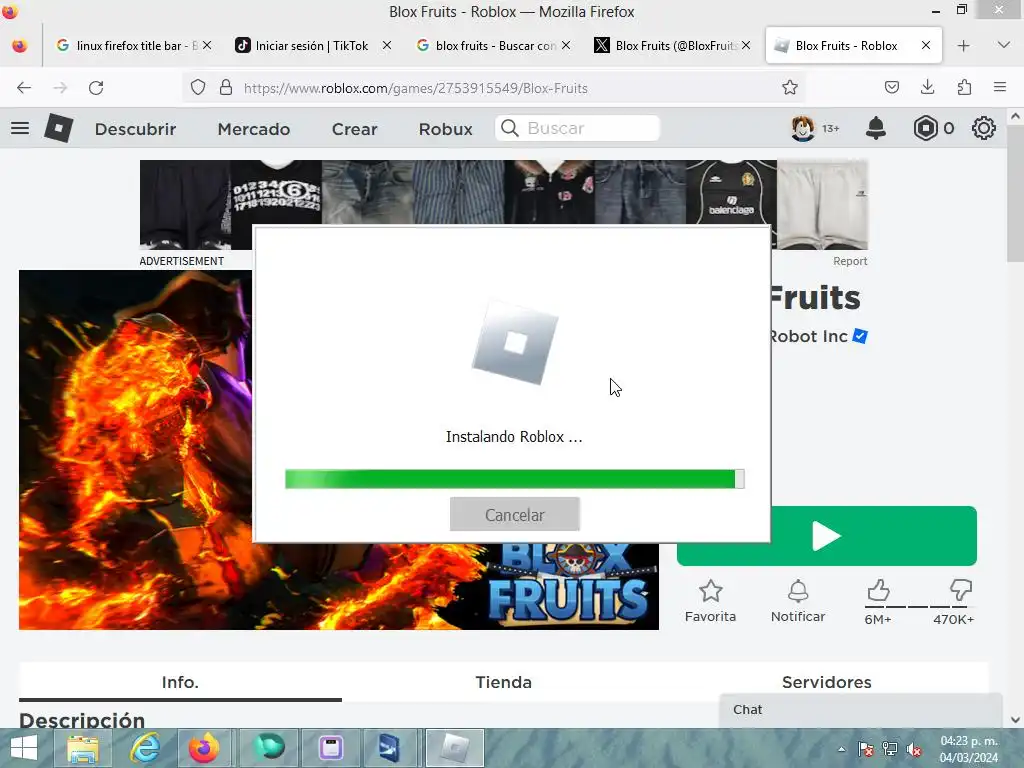Viewport: 1024px width, 768px height.
Task: Like the game with thumbs up
Action: click(878, 590)
